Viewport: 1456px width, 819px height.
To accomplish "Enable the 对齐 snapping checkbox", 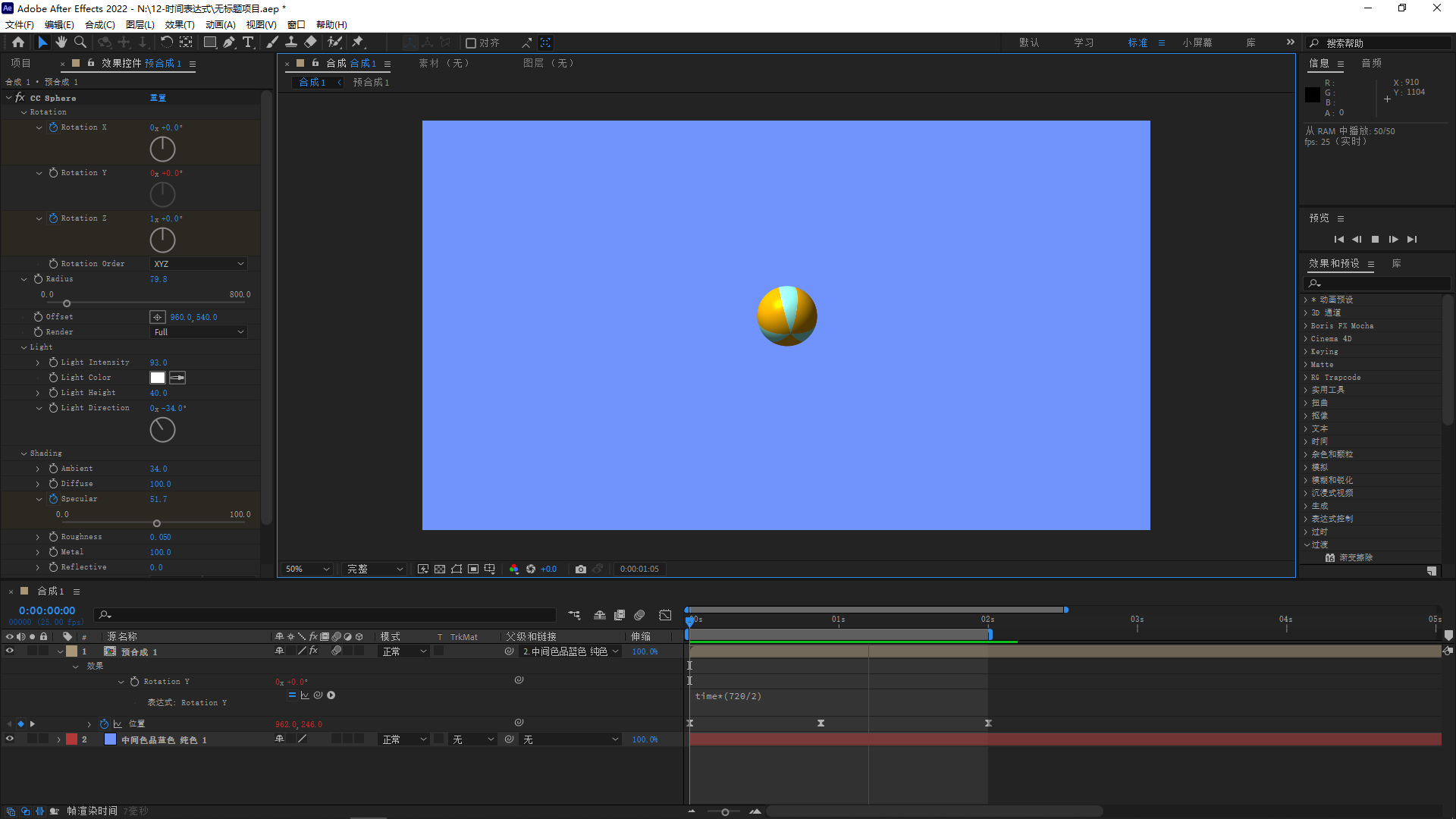I will coord(471,43).
